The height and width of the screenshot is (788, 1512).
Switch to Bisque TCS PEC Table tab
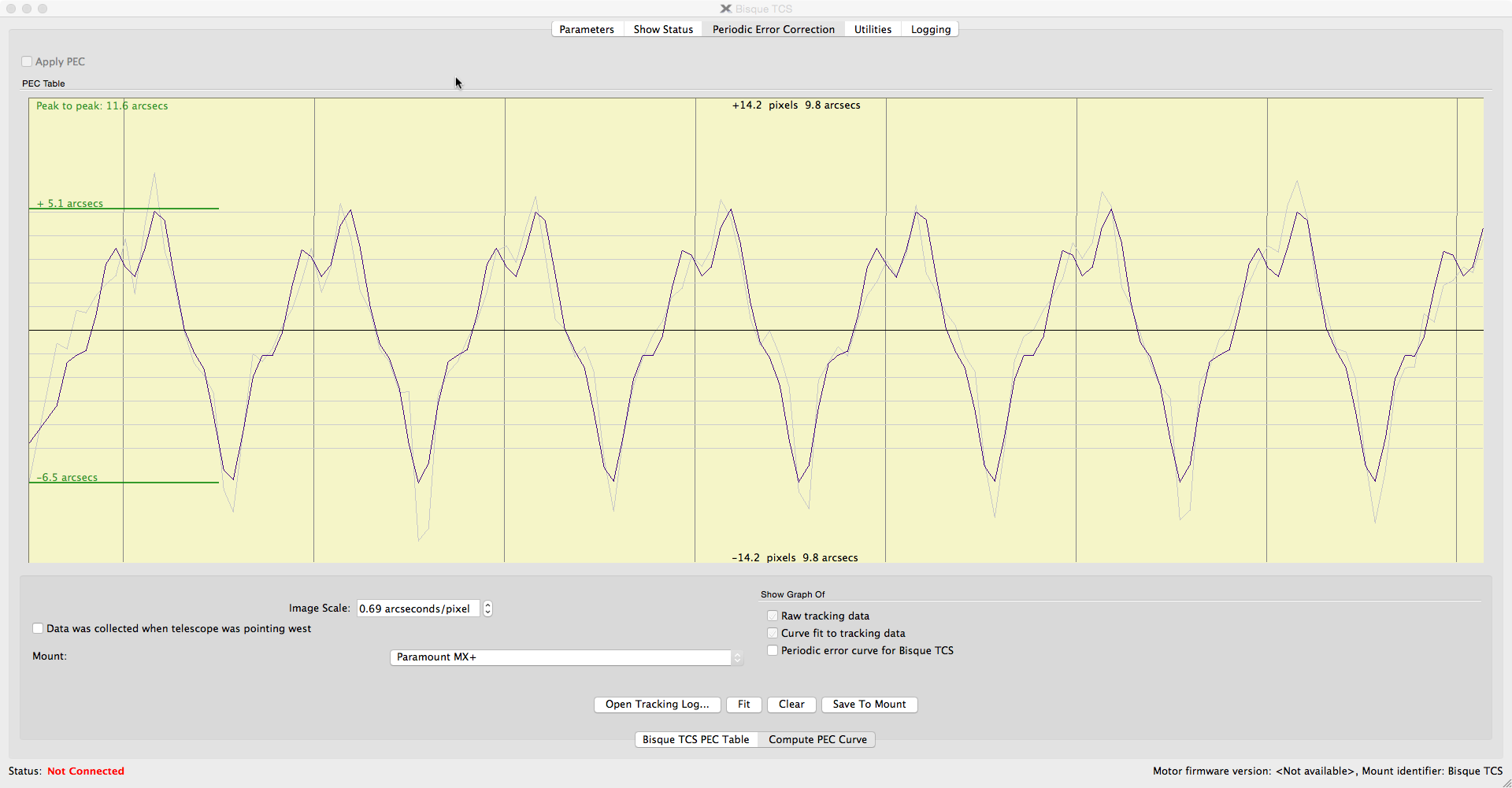[695, 739]
